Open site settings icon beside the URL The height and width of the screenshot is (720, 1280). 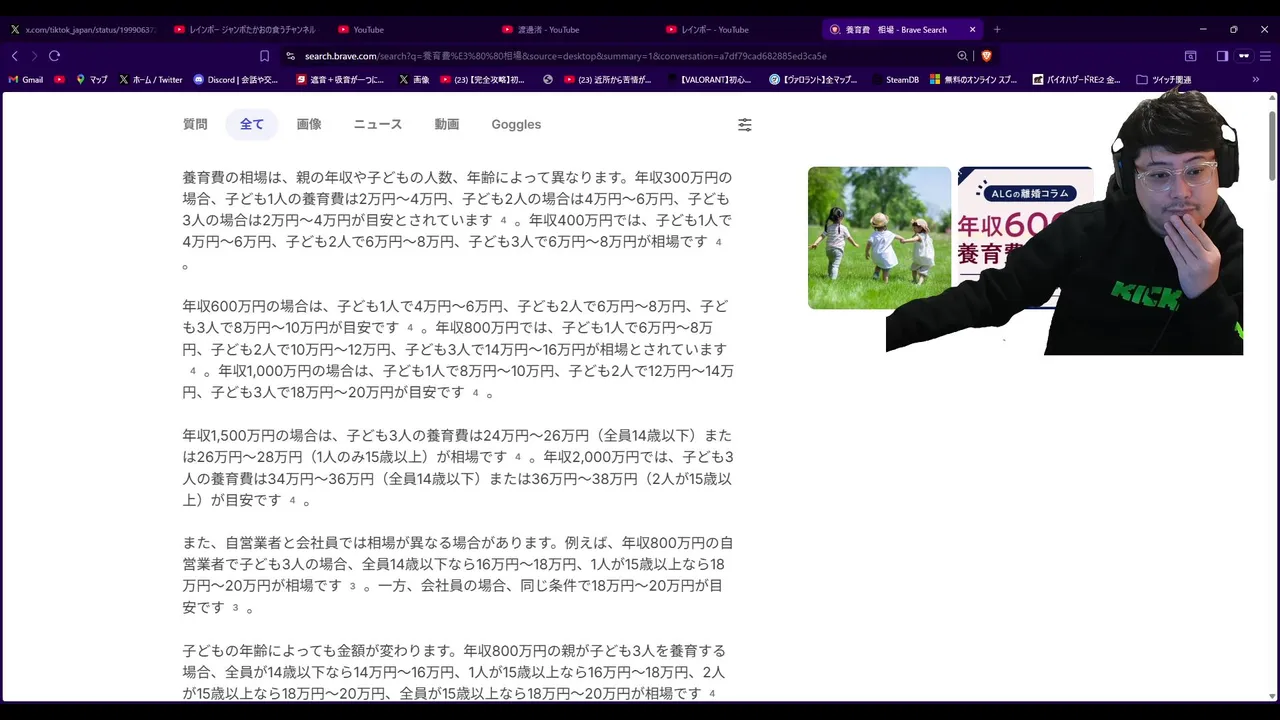tap(291, 56)
